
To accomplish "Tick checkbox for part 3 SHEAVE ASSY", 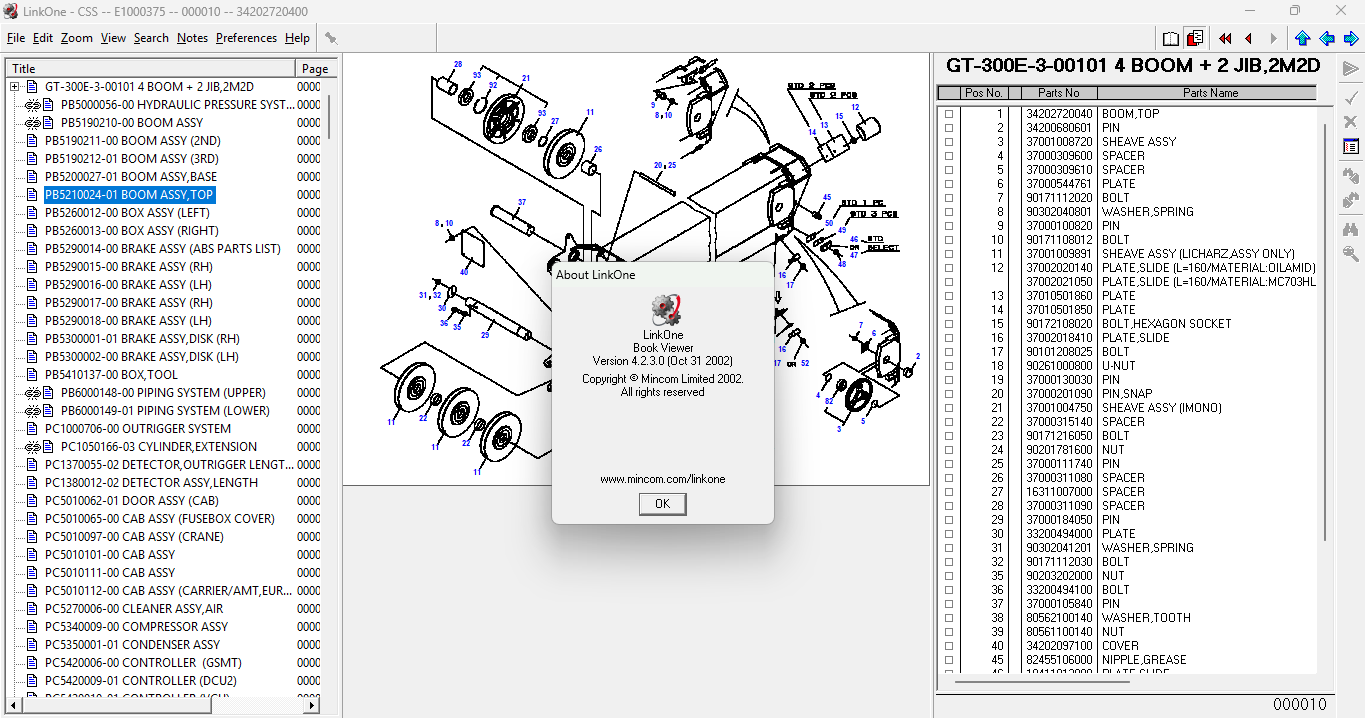I will pyautogui.click(x=948, y=142).
